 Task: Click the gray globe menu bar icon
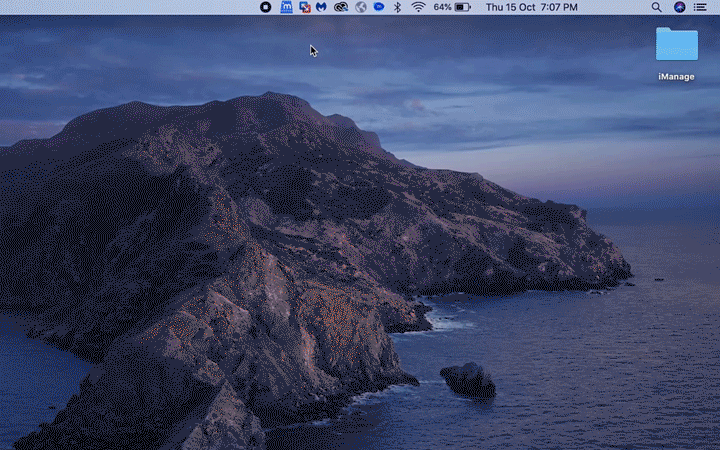click(360, 7)
